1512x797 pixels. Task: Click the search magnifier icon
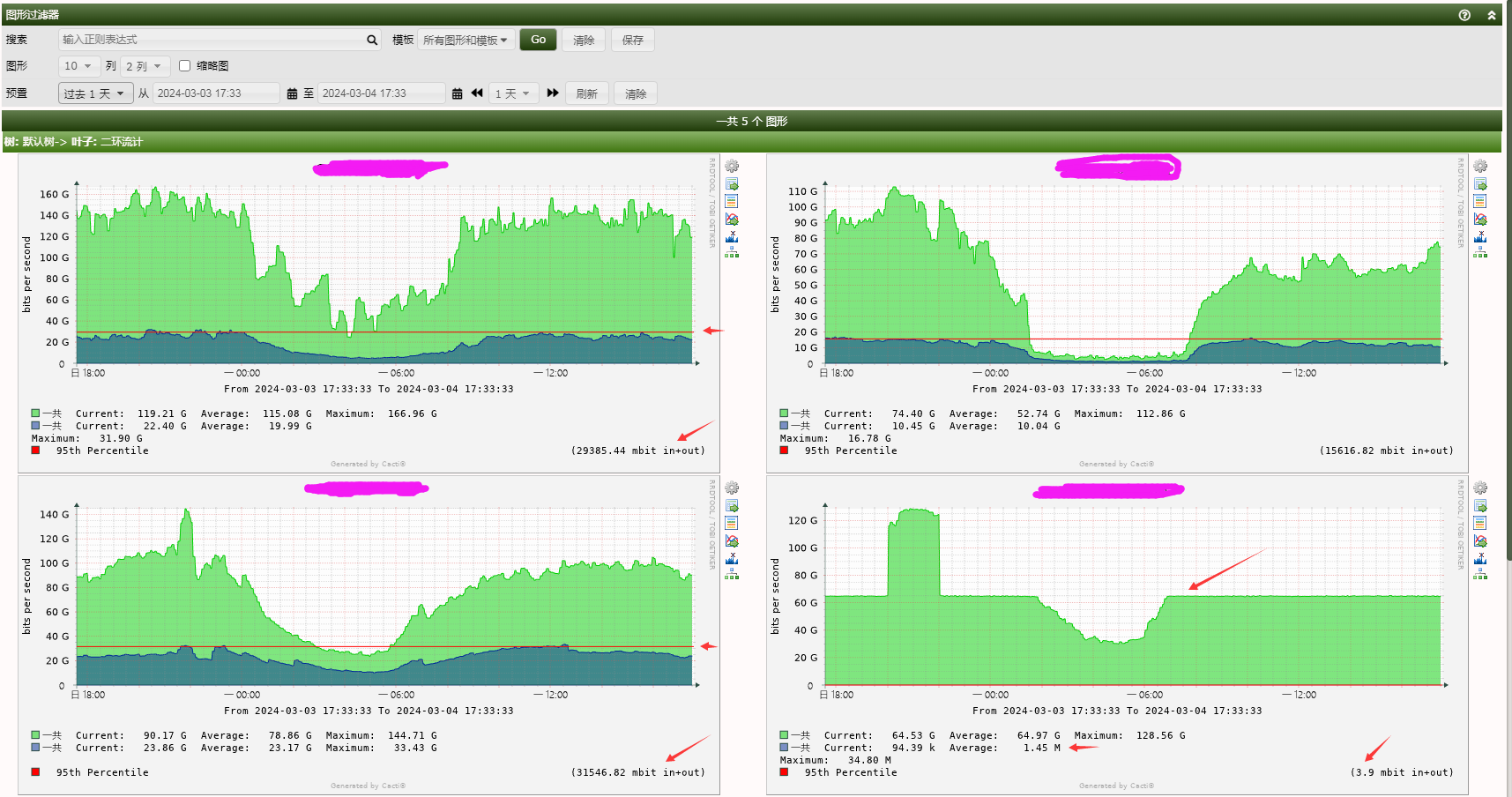pos(372,40)
